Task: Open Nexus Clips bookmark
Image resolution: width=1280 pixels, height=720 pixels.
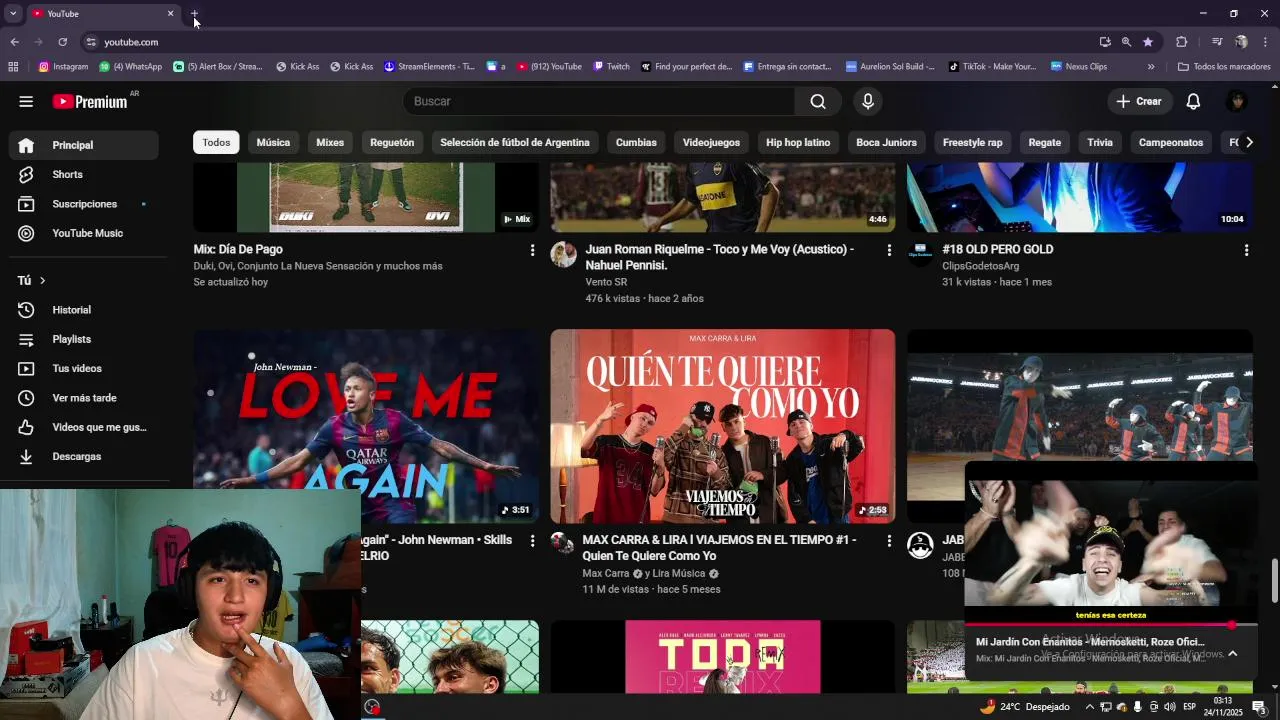Action: click(1078, 67)
